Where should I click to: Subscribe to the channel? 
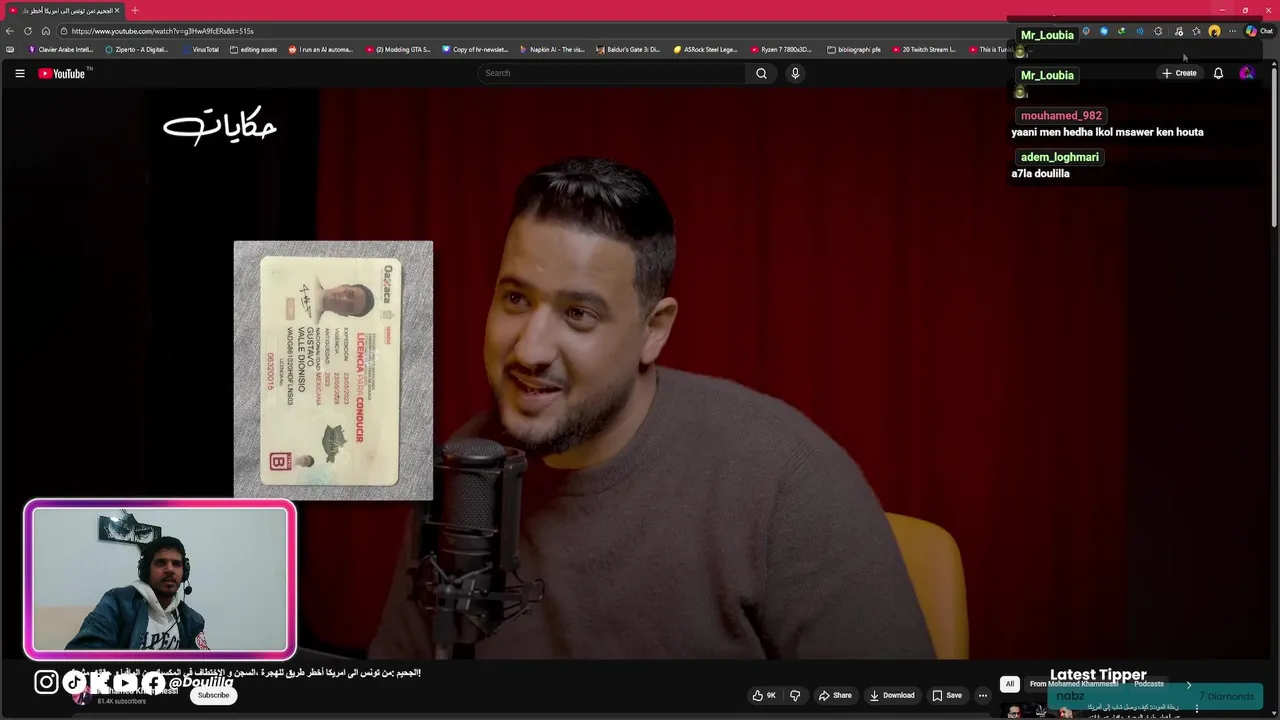(213, 695)
